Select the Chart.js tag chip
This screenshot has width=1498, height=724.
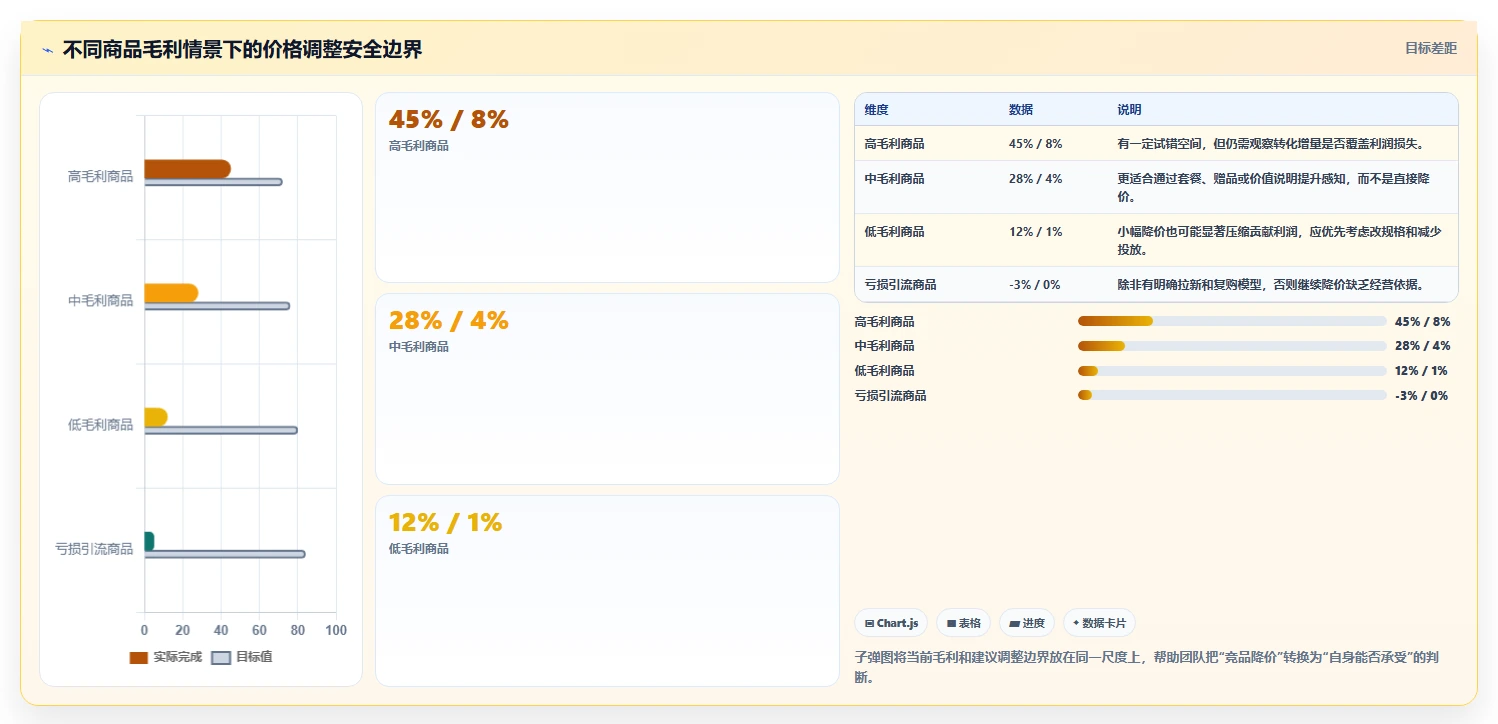pos(891,623)
